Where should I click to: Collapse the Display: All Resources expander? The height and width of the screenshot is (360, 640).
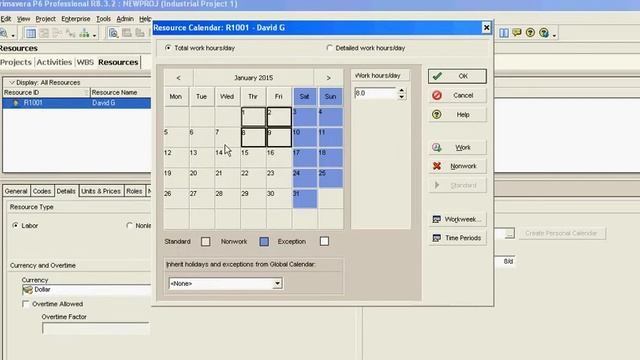12,82
